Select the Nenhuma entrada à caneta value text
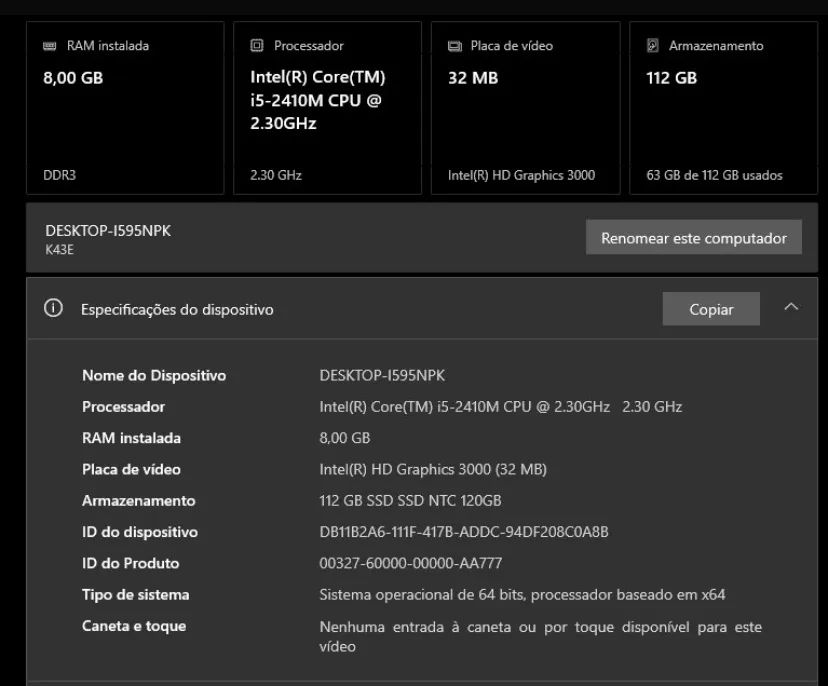828x686 pixels. (x=541, y=636)
